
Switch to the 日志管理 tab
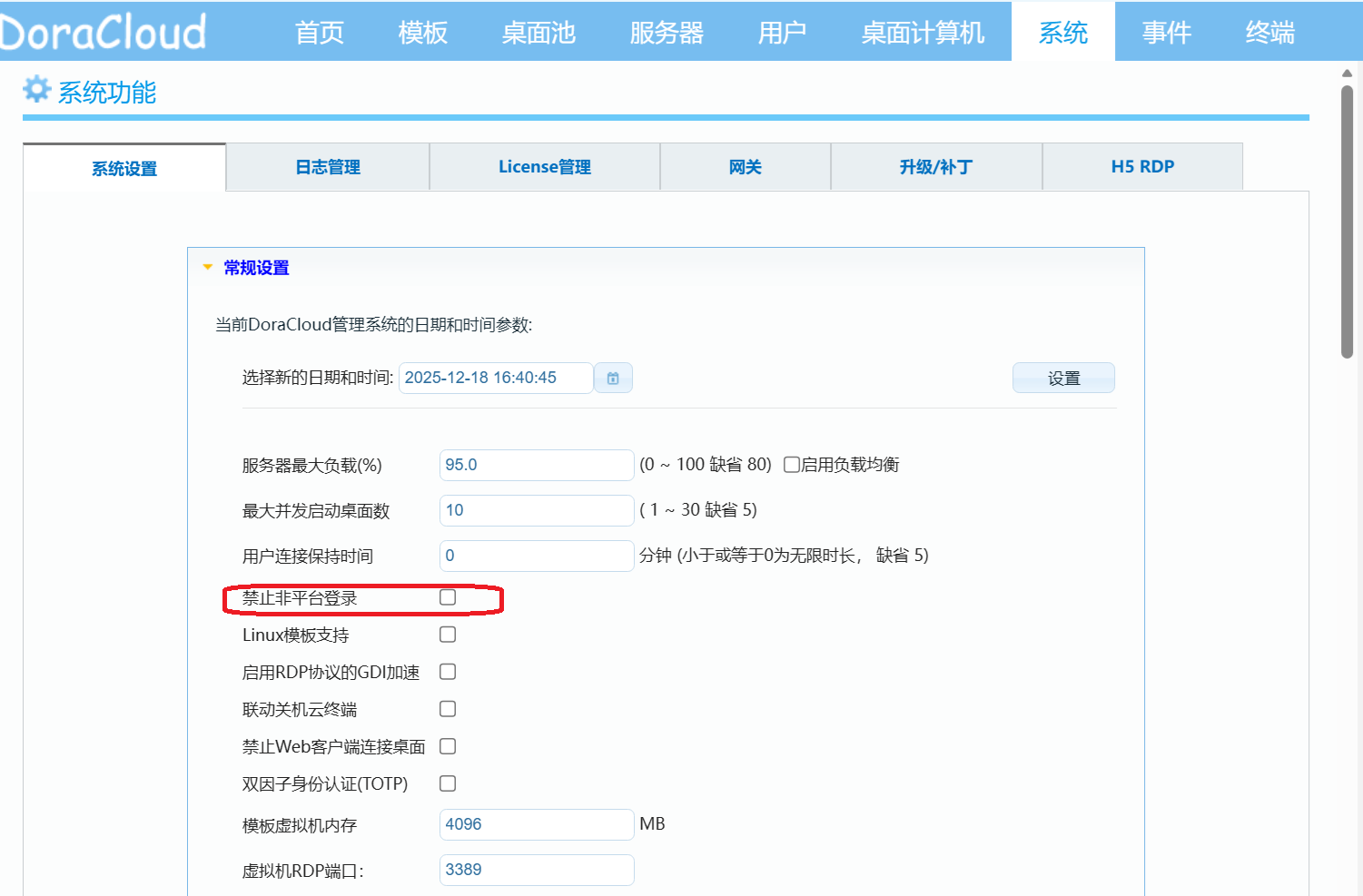(328, 166)
